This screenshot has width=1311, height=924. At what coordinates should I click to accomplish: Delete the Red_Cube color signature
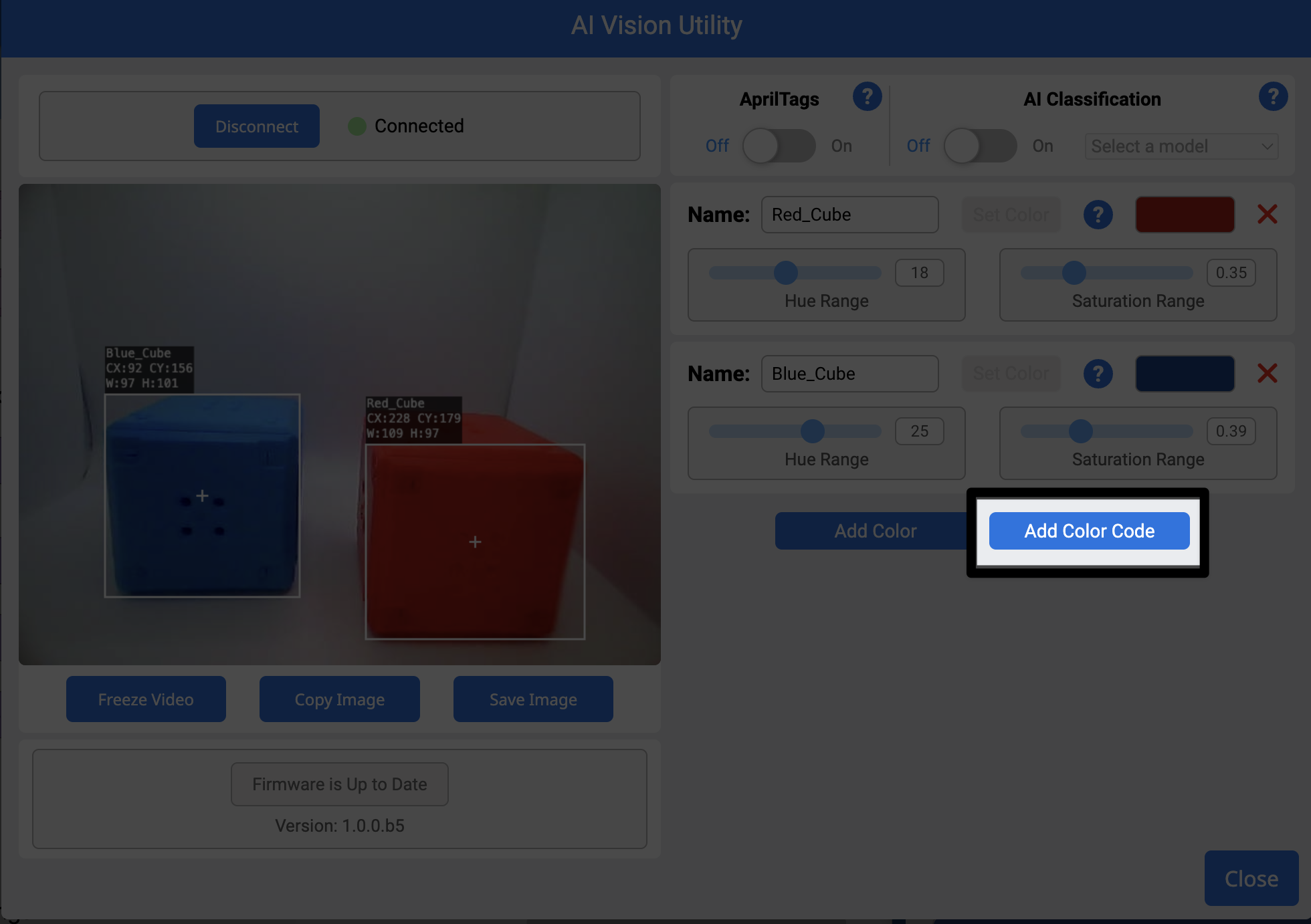(1268, 215)
